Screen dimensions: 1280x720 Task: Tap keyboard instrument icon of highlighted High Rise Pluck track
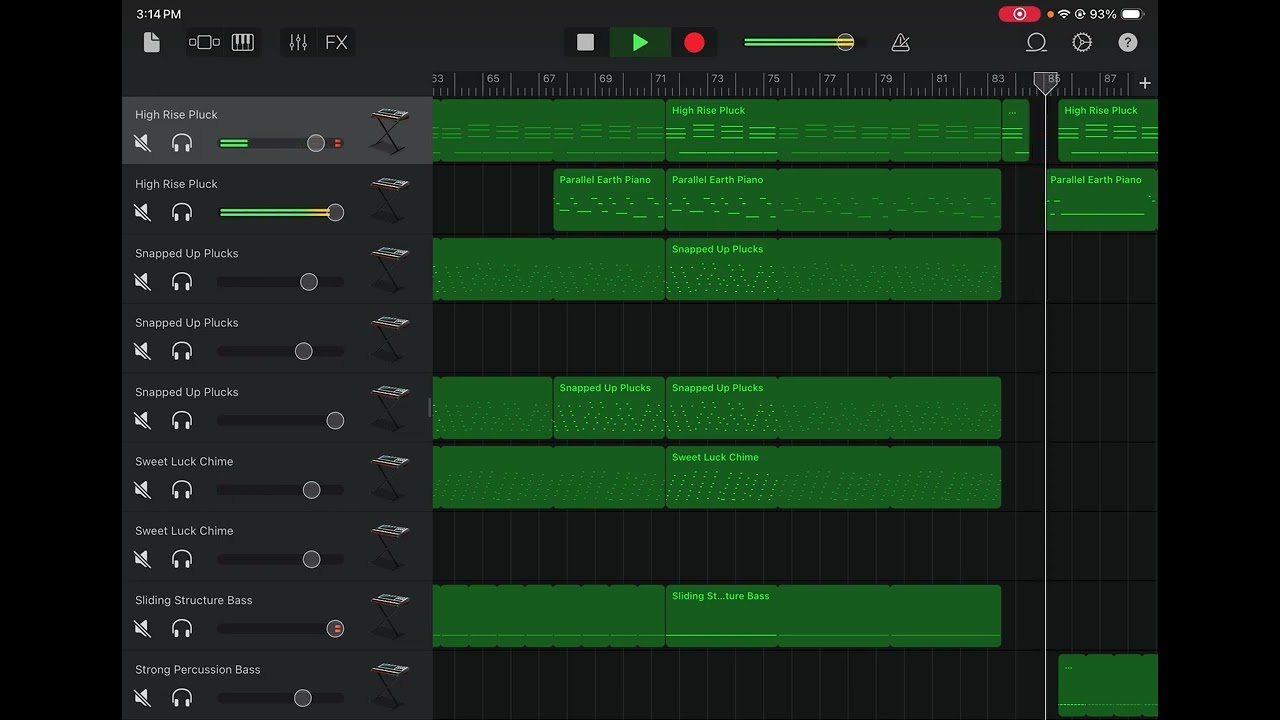(x=389, y=131)
